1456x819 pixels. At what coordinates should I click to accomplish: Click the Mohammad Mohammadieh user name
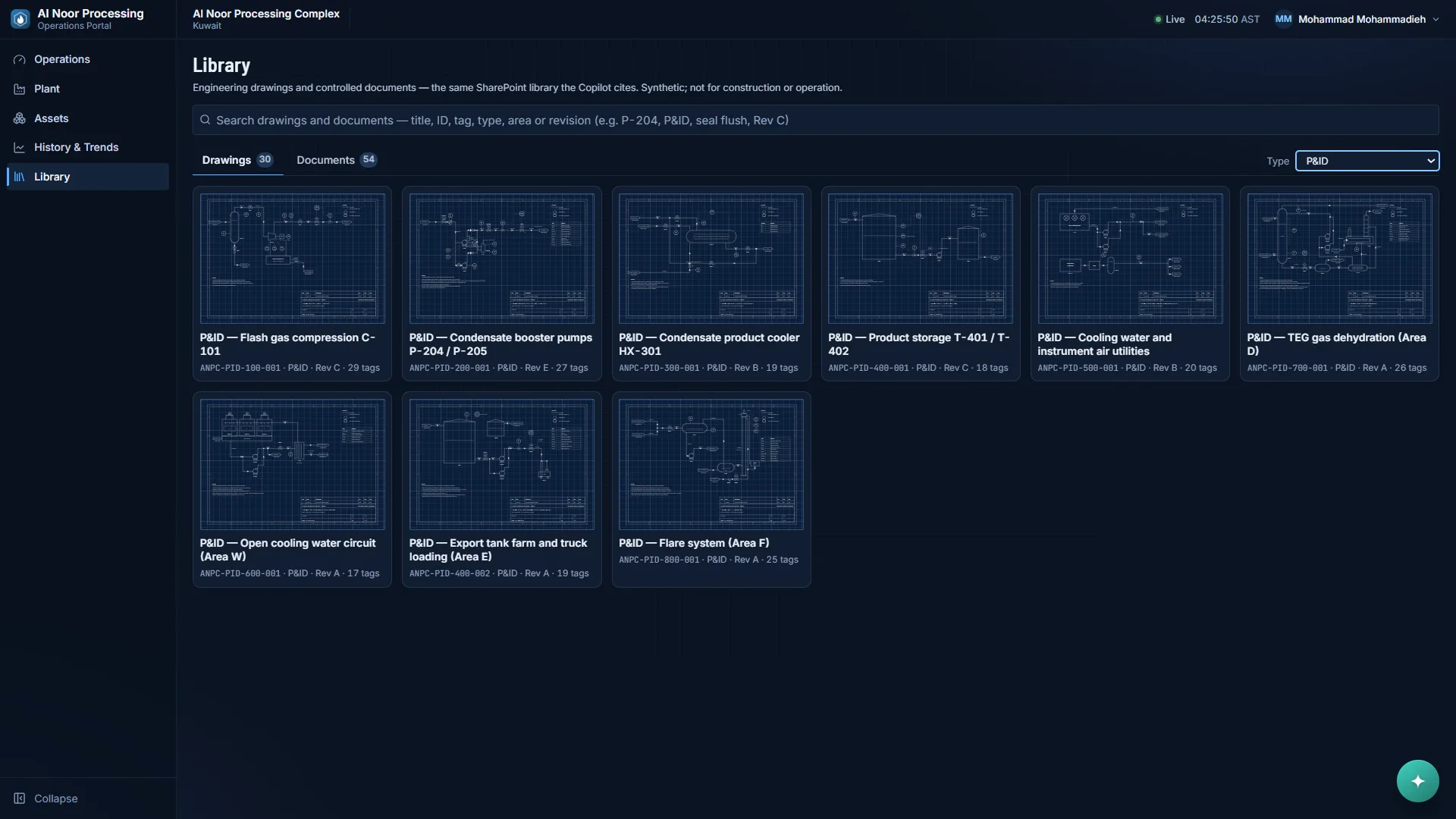[x=1361, y=19]
